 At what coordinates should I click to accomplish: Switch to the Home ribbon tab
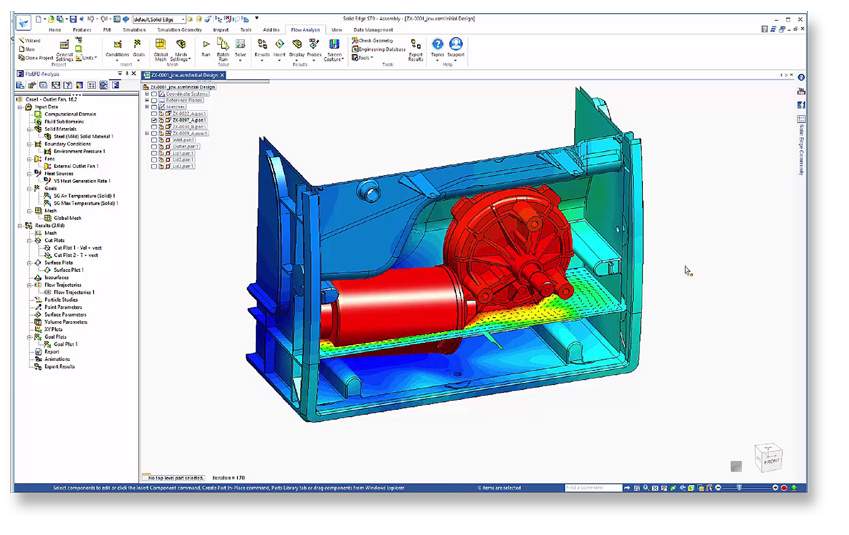tap(55, 30)
